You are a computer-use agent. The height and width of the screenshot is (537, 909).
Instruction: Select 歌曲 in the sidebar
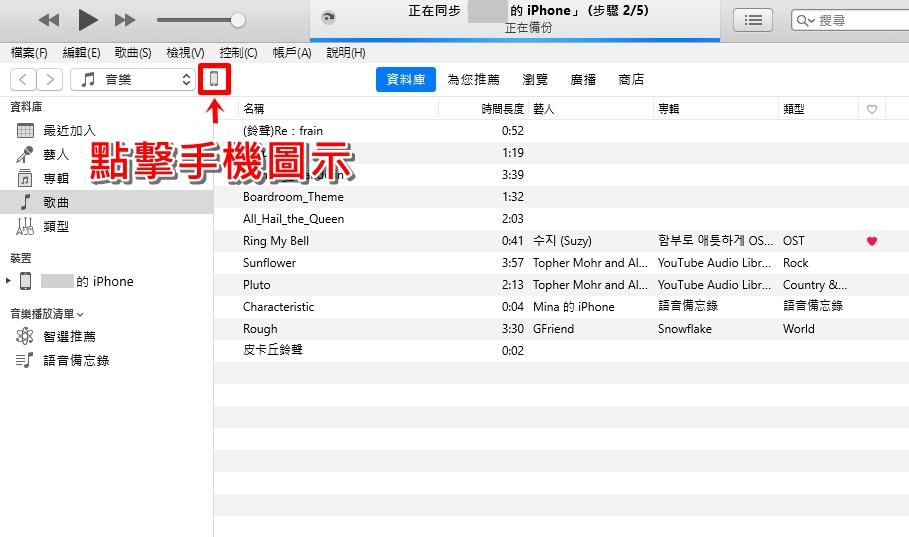(107, 202)
